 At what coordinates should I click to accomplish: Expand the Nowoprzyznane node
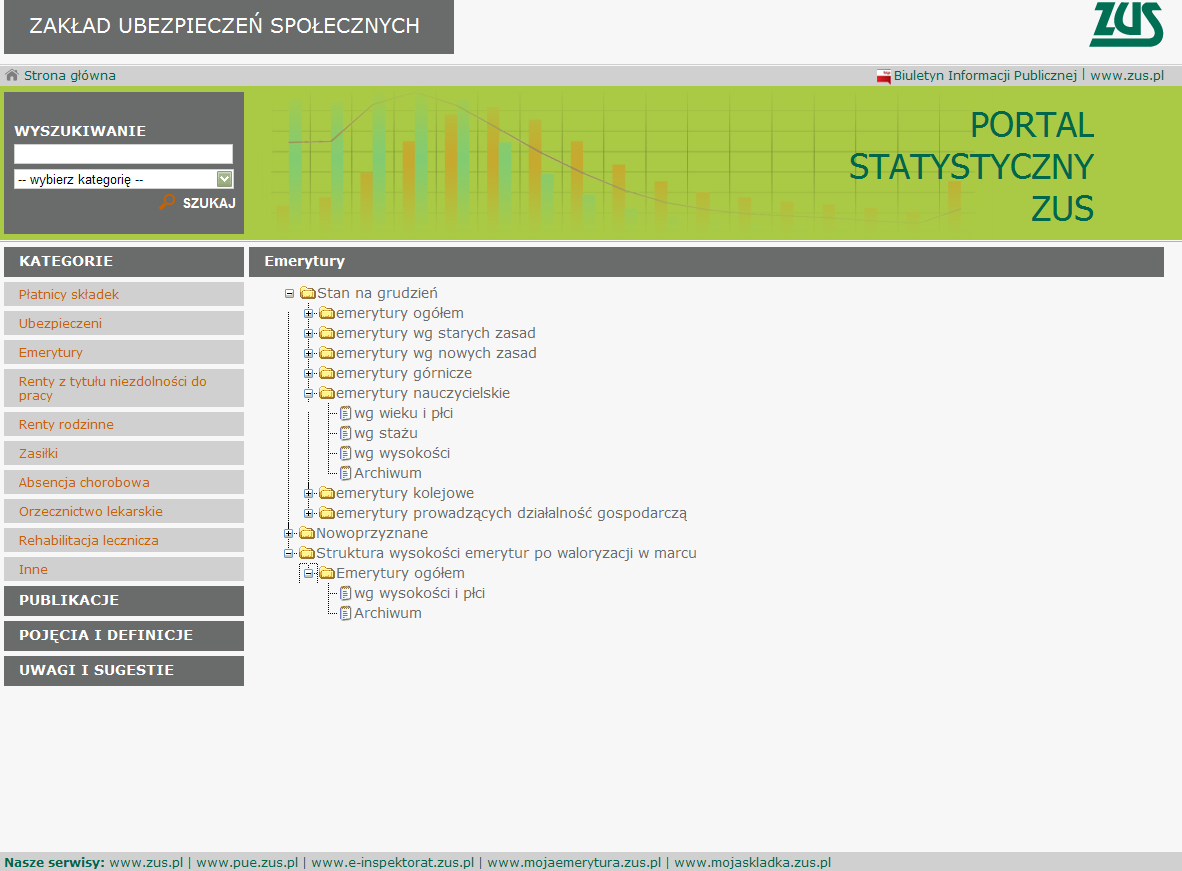click(289, 533)
